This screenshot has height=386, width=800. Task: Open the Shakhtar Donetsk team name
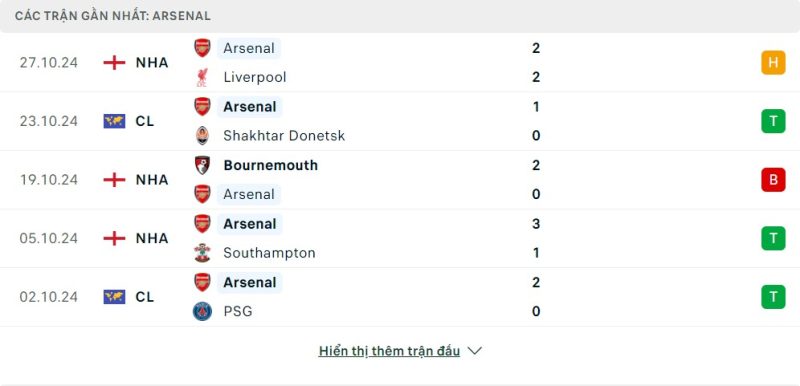(x=284, y=136)
